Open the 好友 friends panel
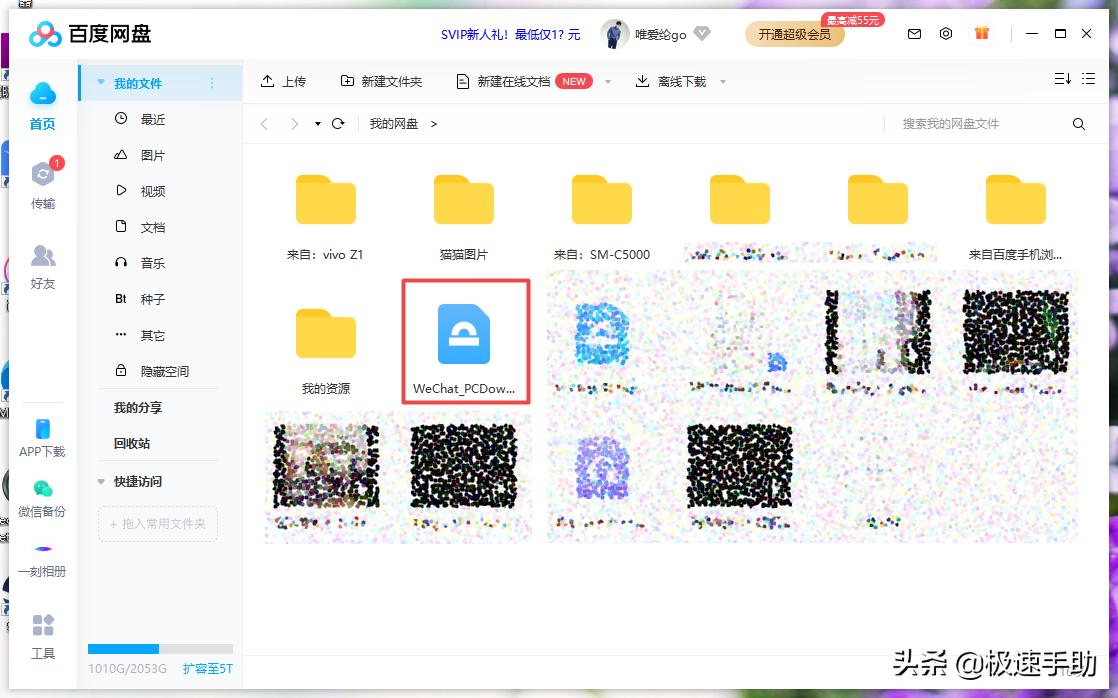The image size is (1118, 698). tap(43, 267)
